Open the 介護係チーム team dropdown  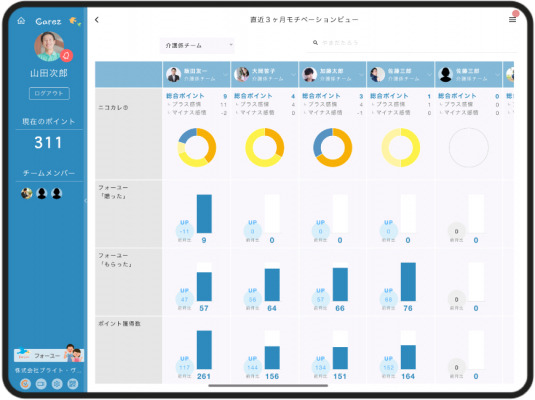[197, 45]
